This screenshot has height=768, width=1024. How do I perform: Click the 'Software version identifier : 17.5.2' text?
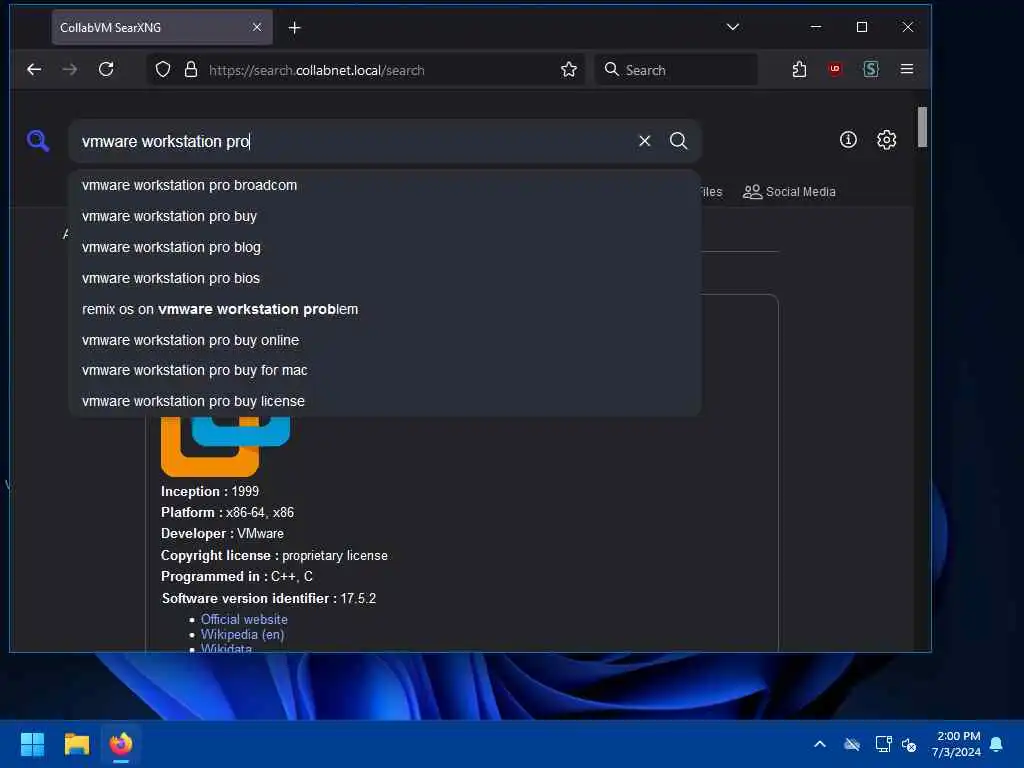point(268,598)
